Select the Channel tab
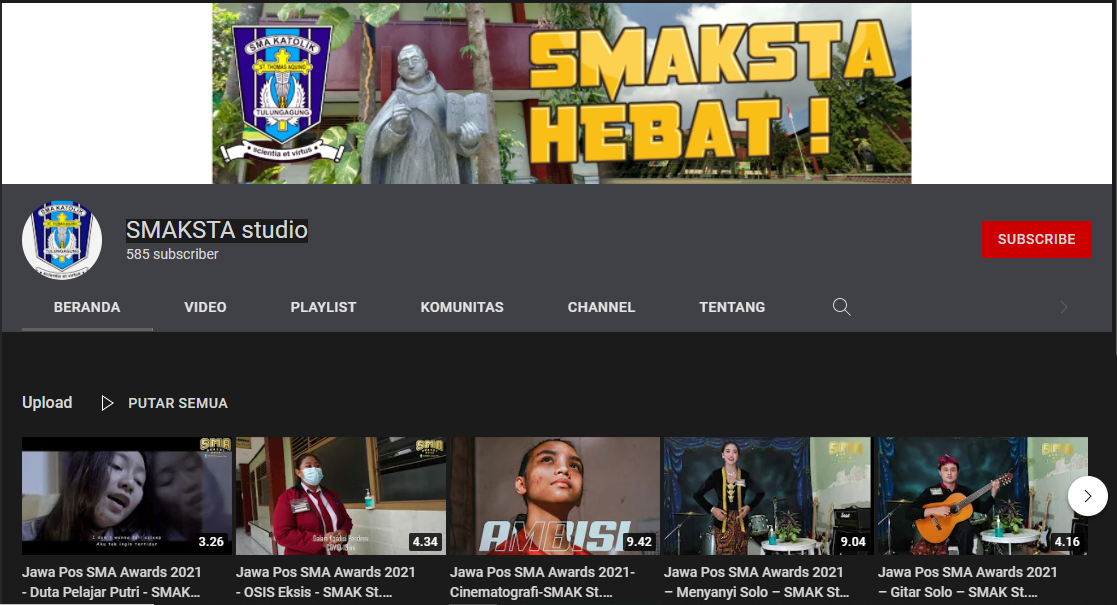Viewport: 1117px width, 605px height. point(601,307)
